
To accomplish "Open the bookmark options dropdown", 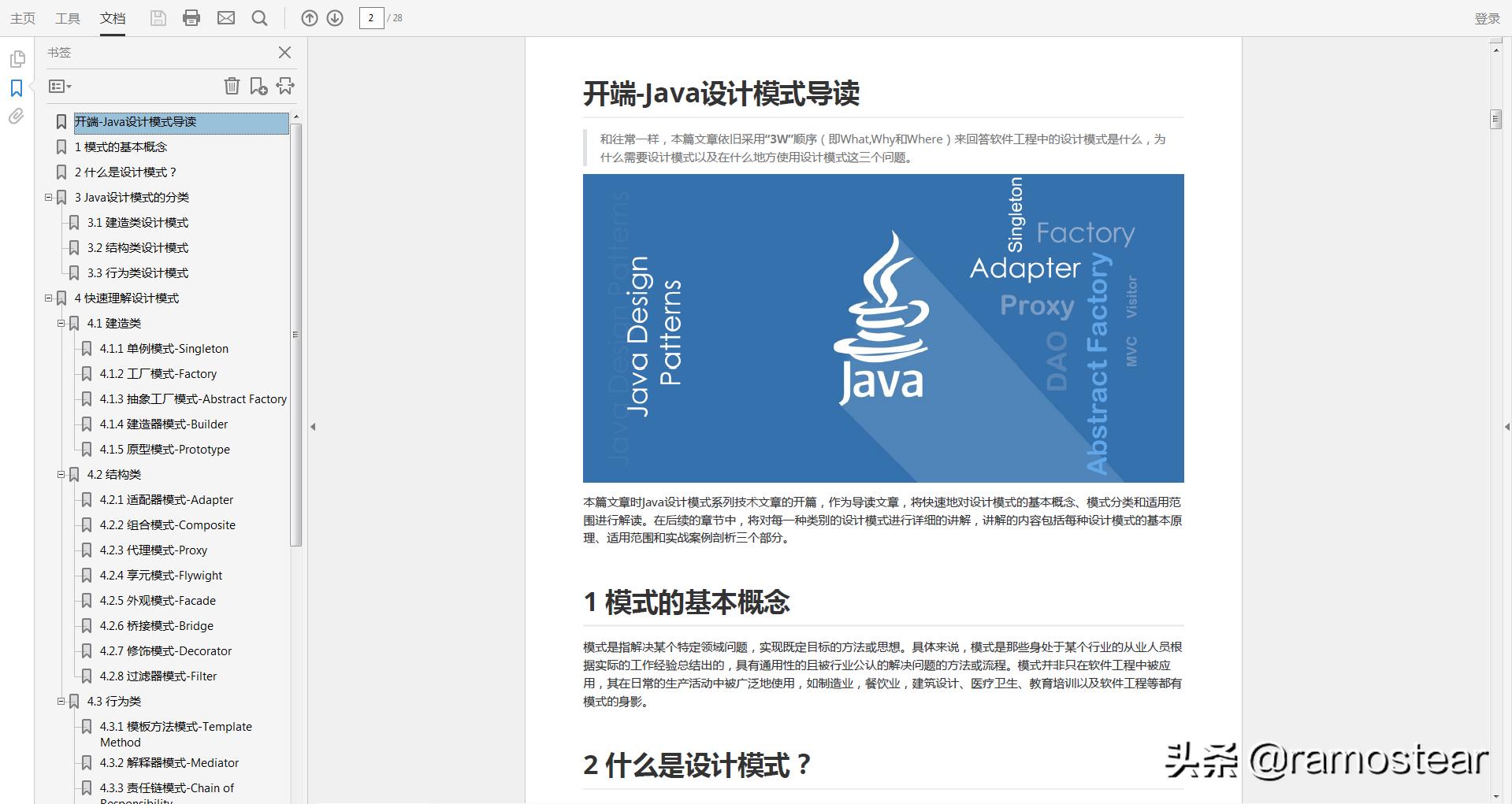I will pos(59,86).
